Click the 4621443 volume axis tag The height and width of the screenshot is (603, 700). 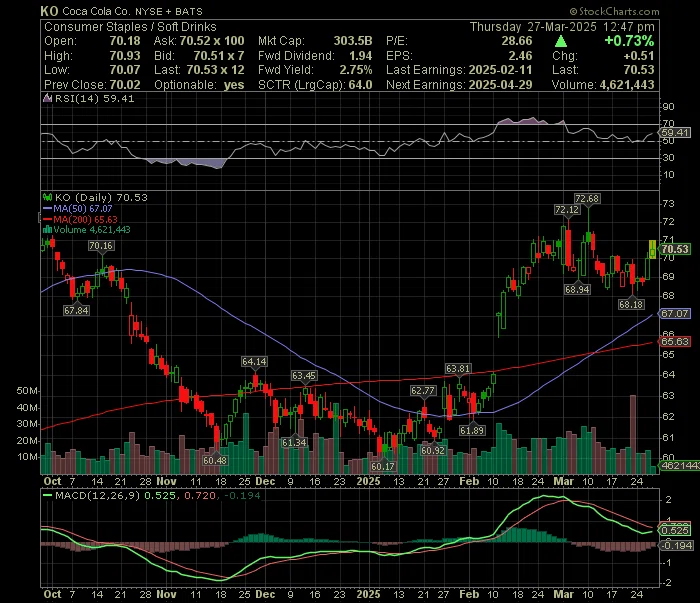679,466
